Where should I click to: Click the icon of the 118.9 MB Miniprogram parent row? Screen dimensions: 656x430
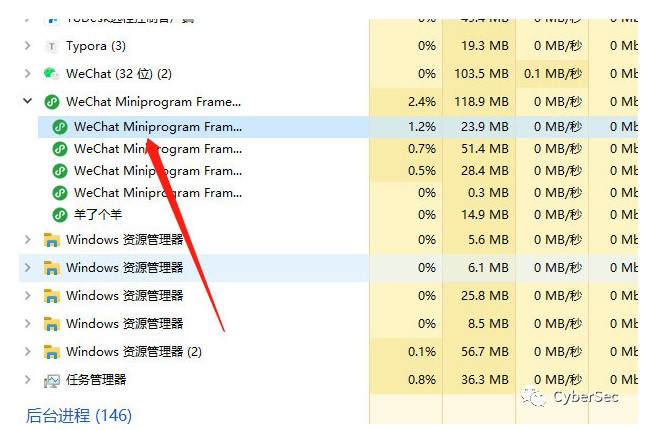pyautogui.click(x=52, y=102)
